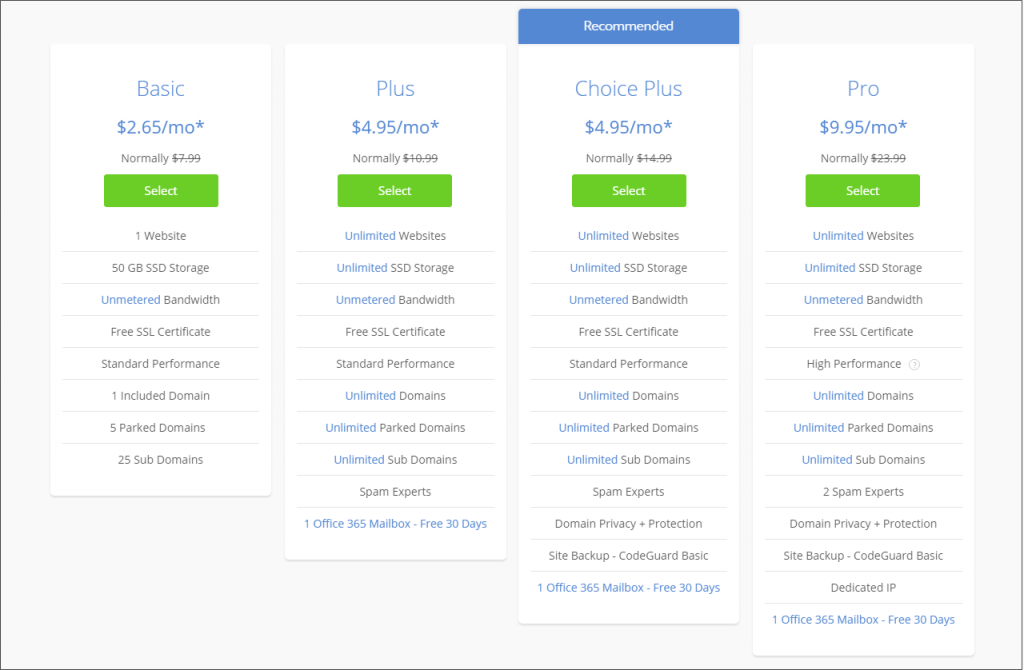
Task: Select the Pro plan
Action: tap(862, 190)
